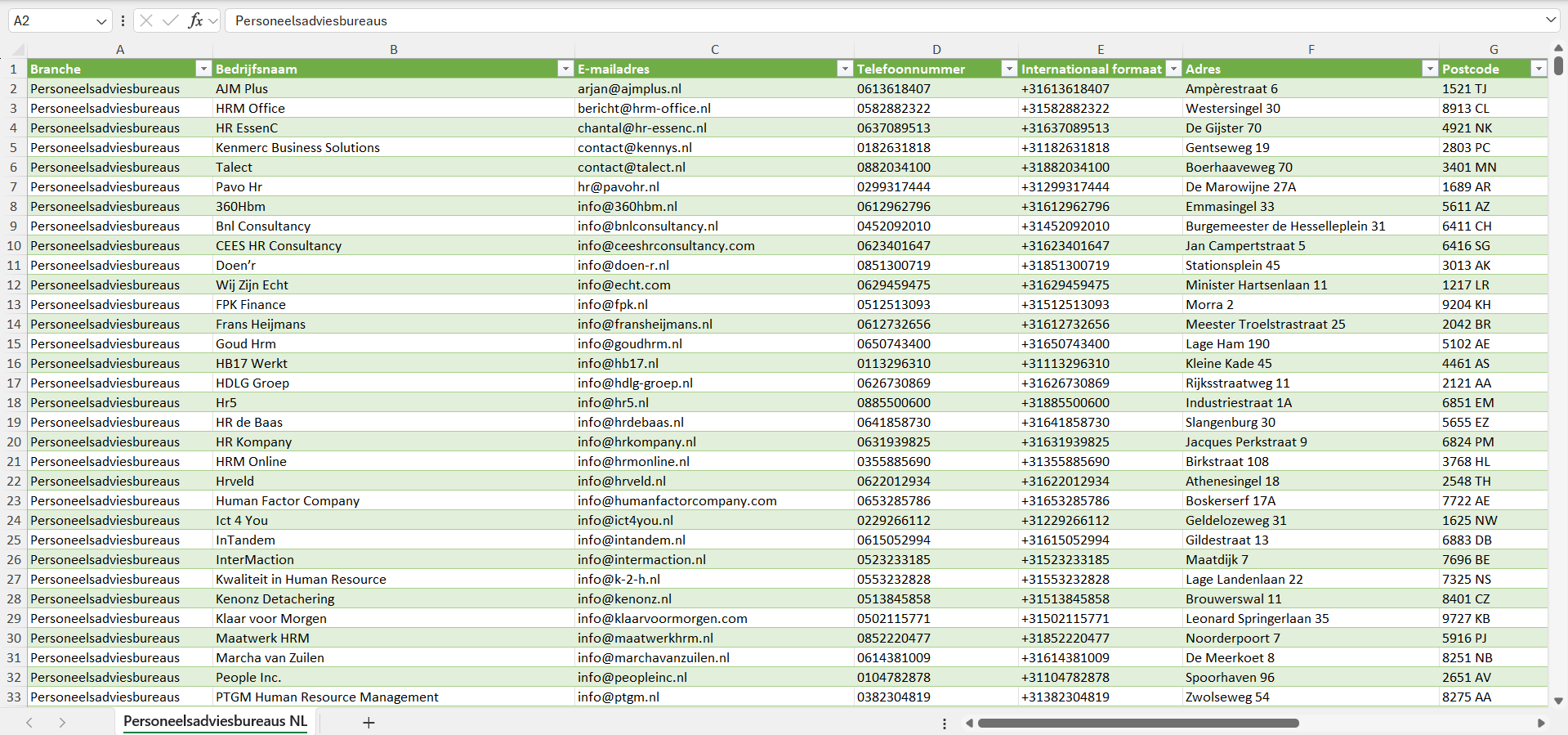Click cell with info@hrkompany.nl
Viewport: 1568px width, 735px height.
[637, 441]
